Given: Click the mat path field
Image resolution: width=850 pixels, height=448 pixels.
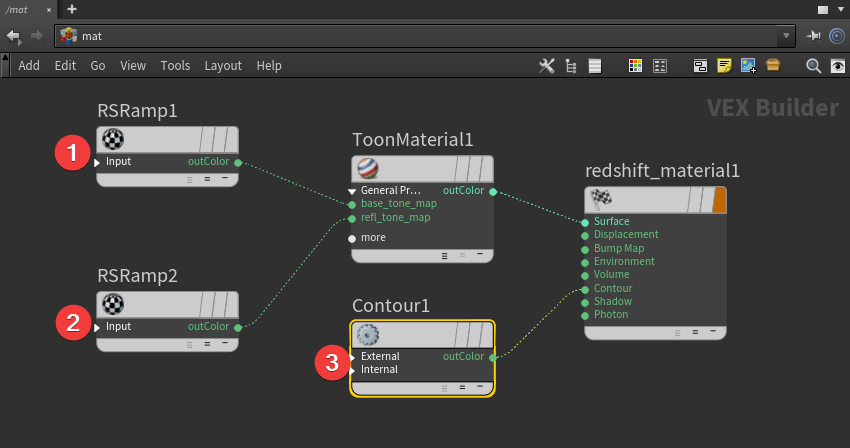Looking at the screenshot, I should pos(424,36).
